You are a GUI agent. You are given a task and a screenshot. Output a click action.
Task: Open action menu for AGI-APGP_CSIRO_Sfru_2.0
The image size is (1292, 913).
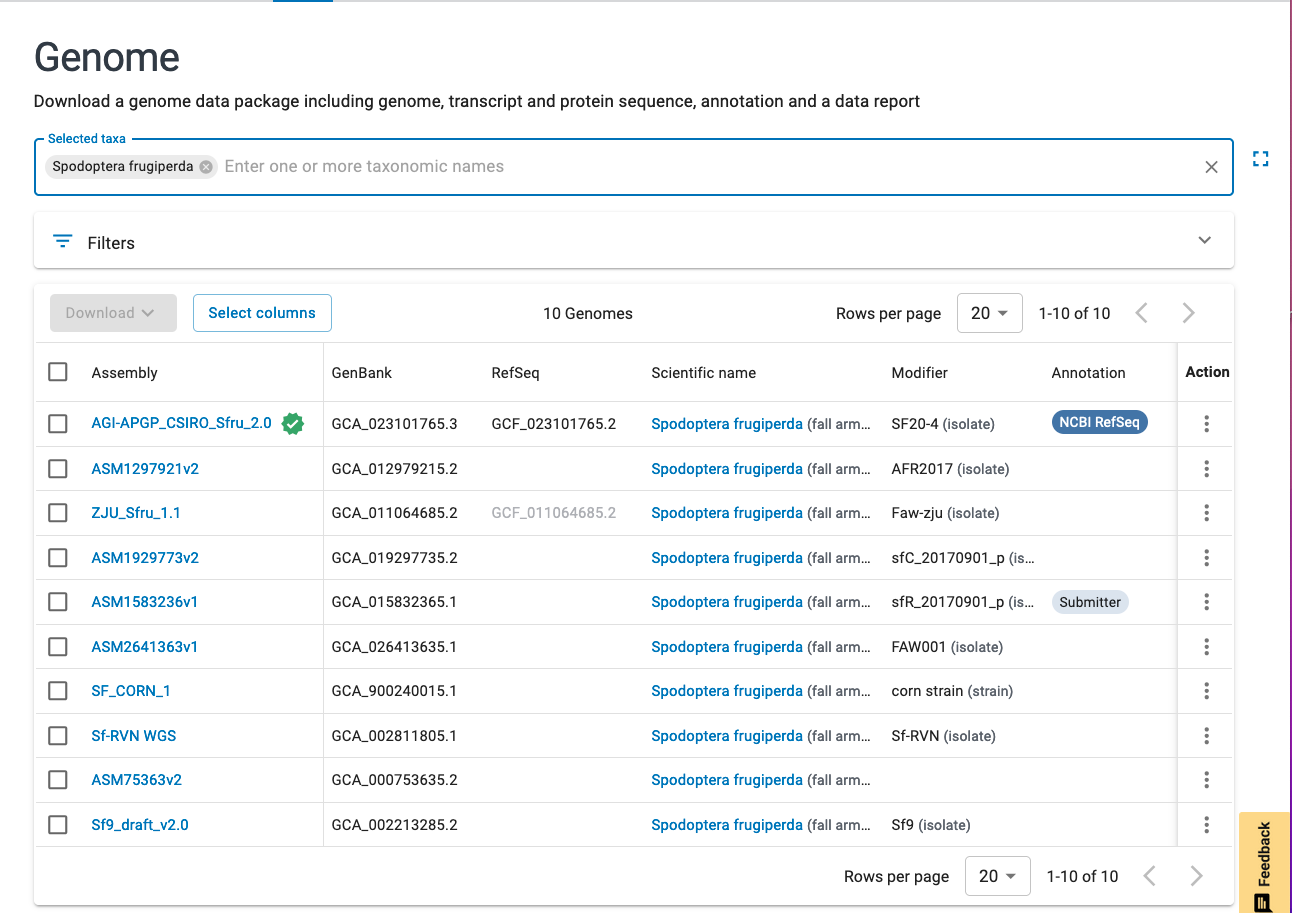(x=1206, y=424)
